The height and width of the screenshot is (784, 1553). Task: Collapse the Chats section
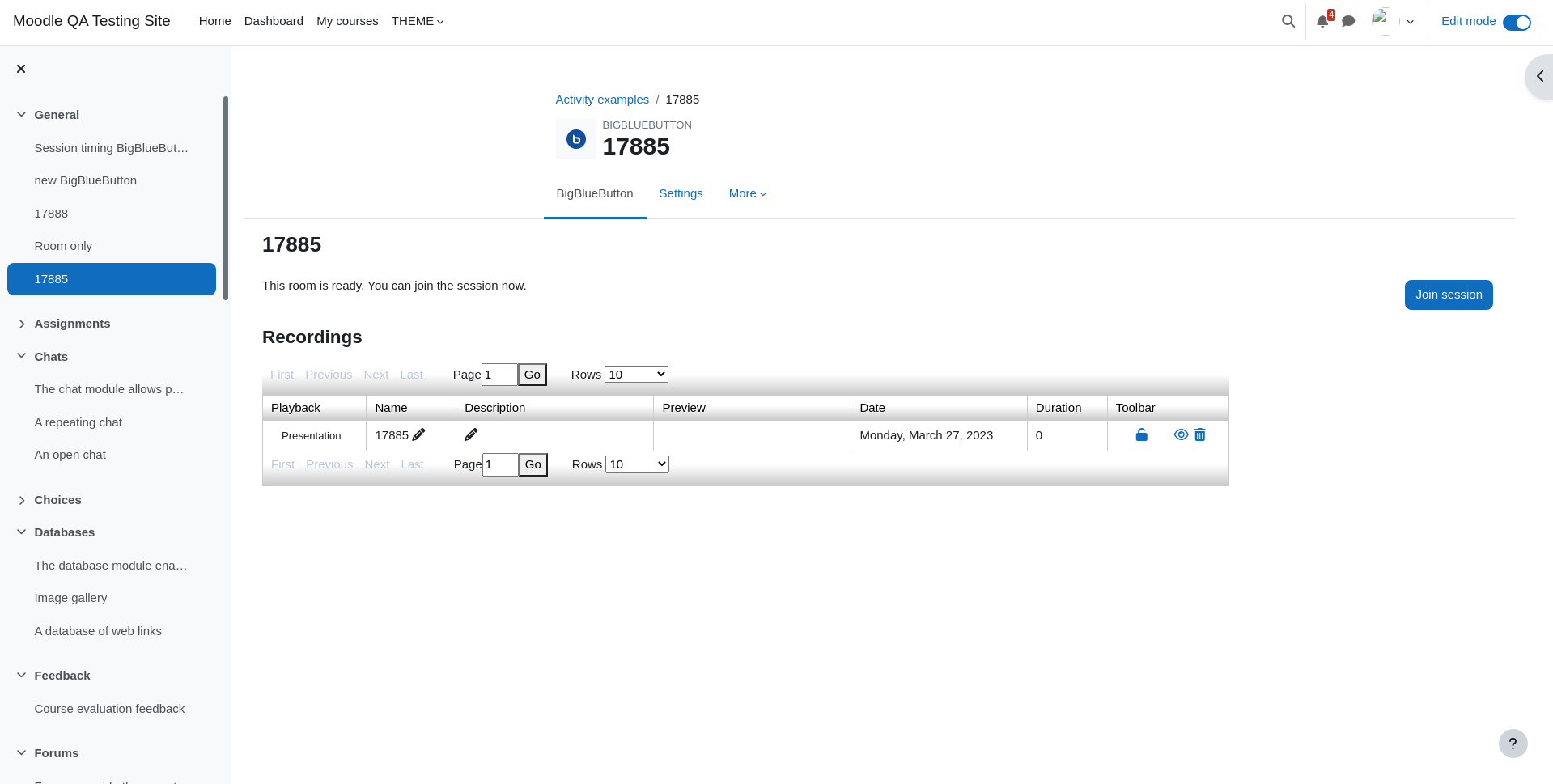point(21,356)
